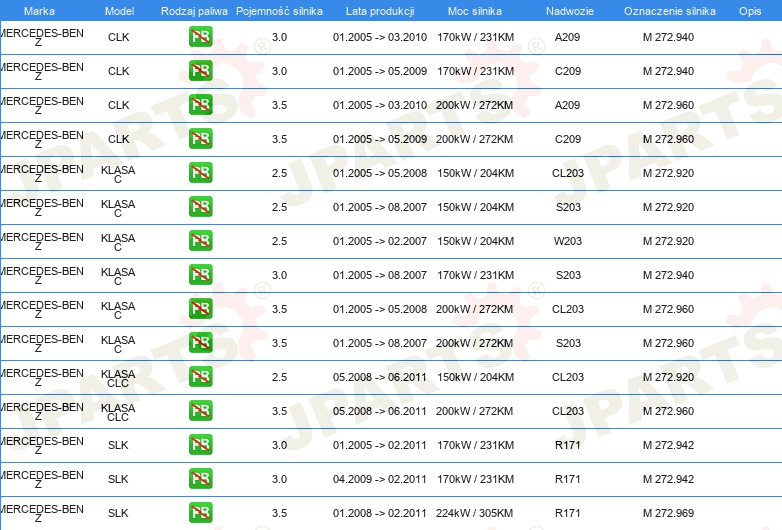
Task: Click the Opis column header
Action: click(750, 11)
